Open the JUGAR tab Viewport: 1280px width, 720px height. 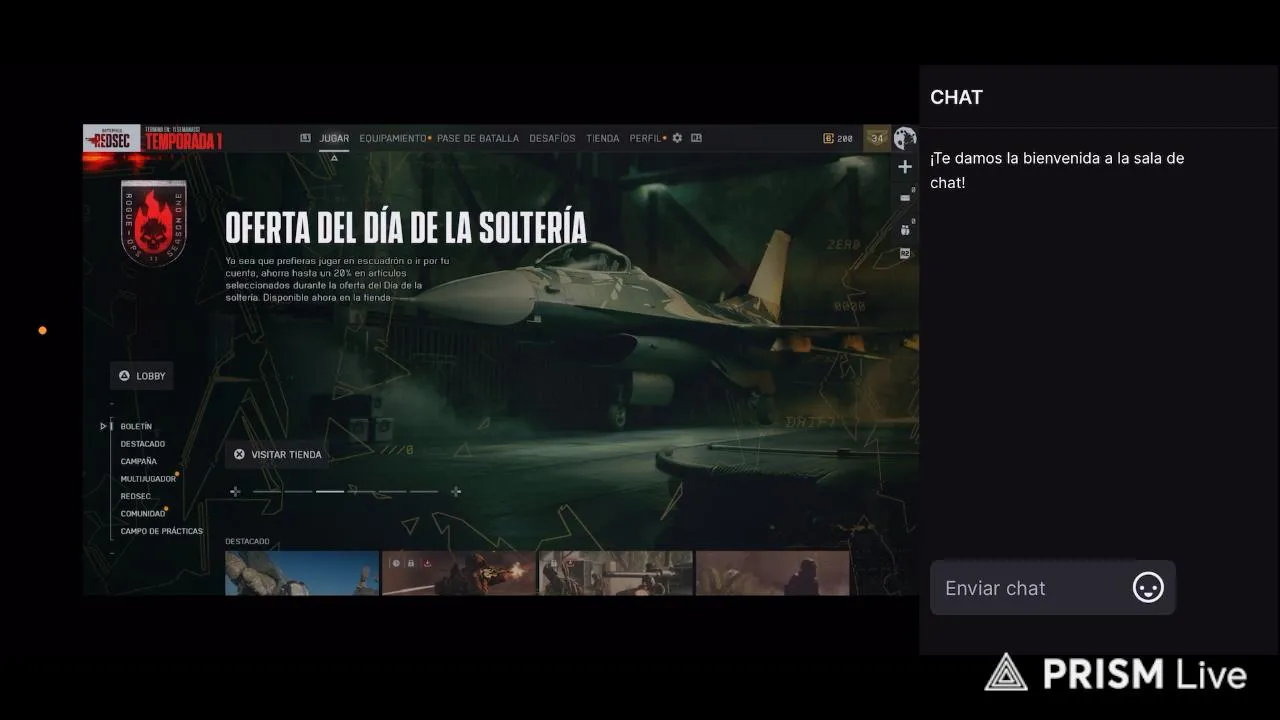coord(334,138)
